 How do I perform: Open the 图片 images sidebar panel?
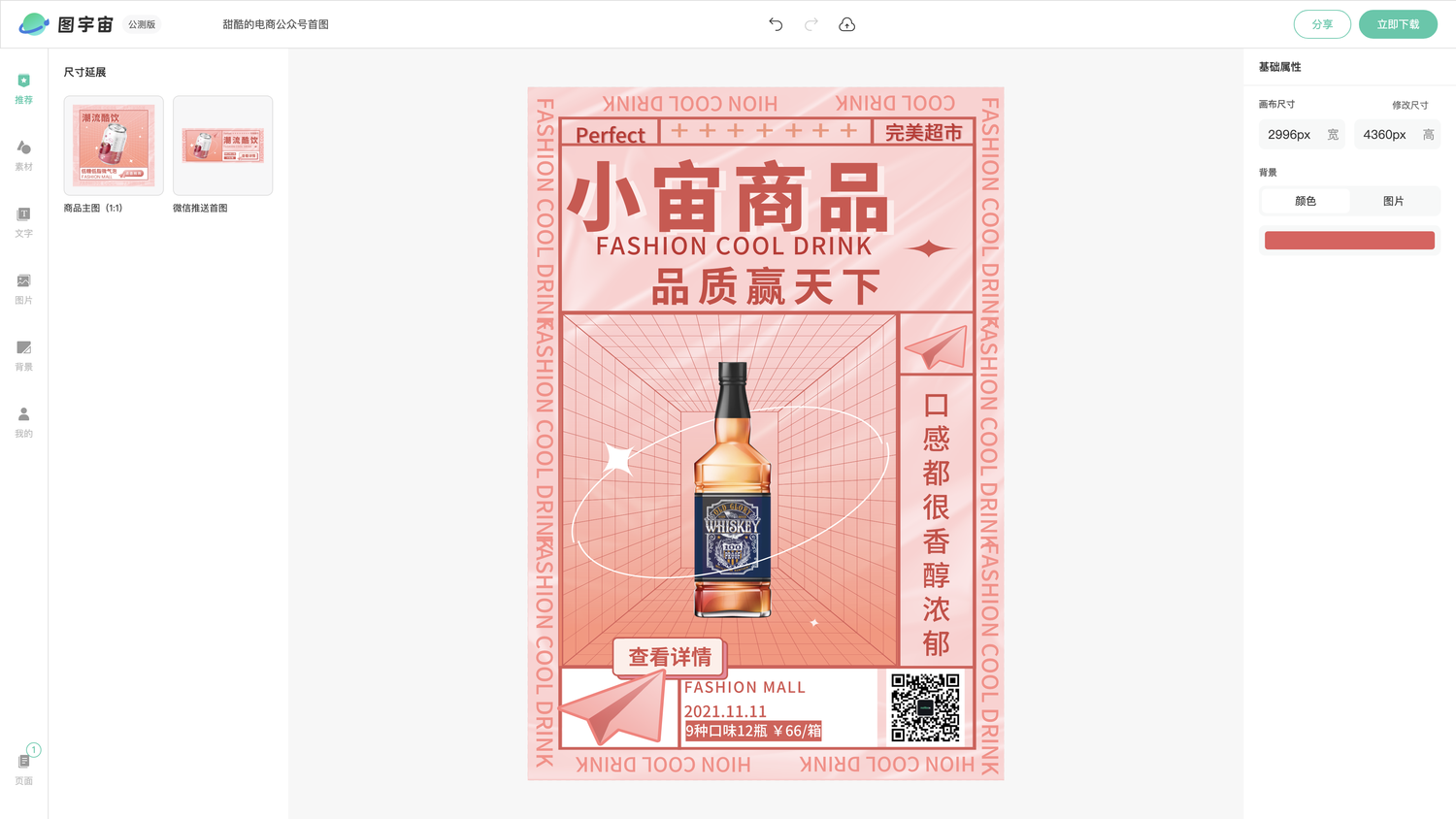pos(23,289)
